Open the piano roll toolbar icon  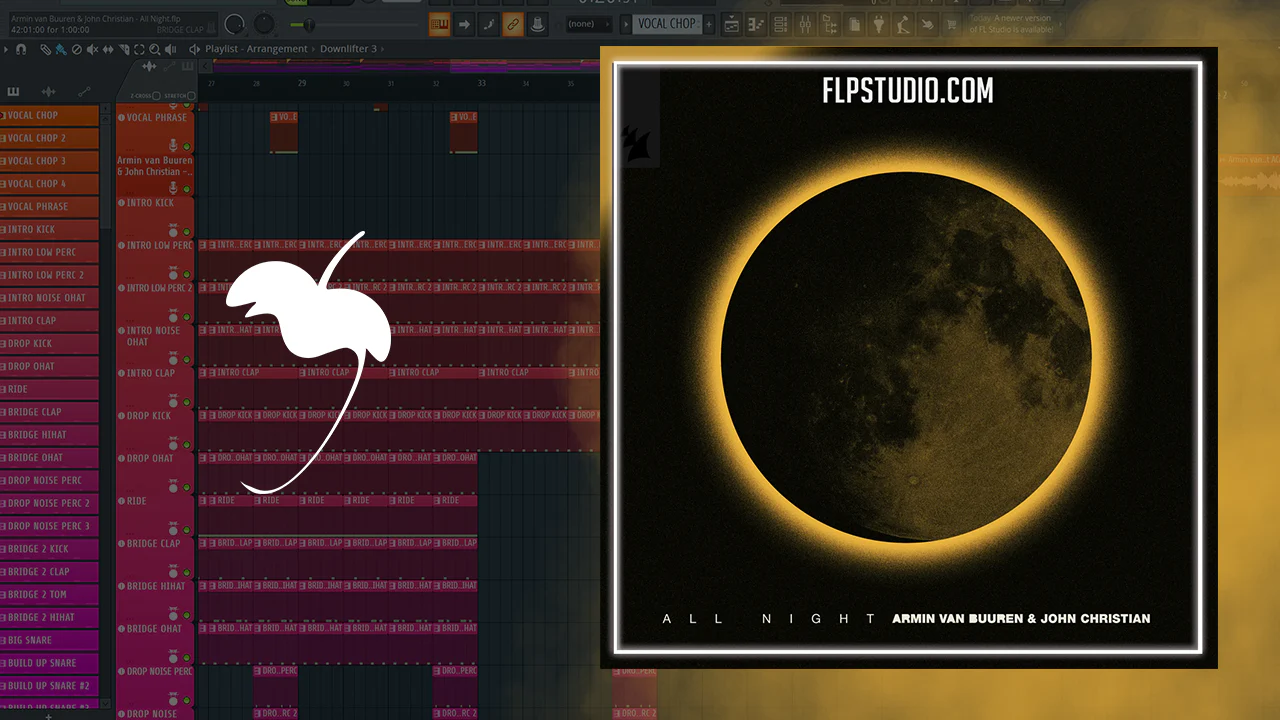click(x=756, y=24)
